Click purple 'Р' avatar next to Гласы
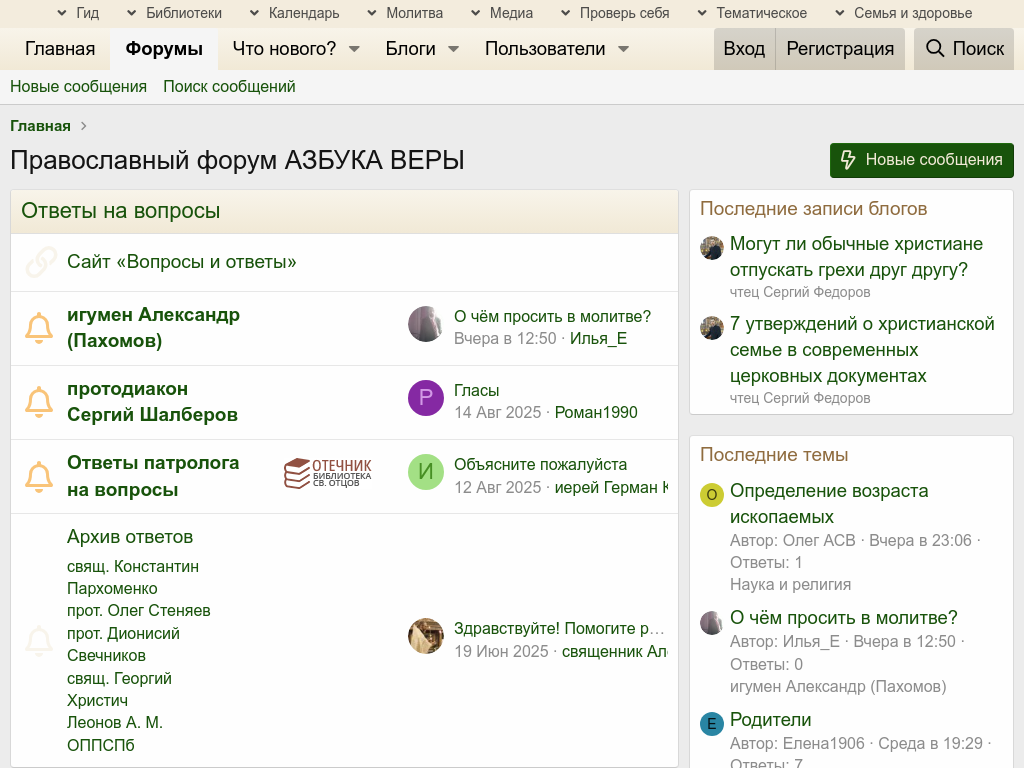1024x768 pixels. point(425,398)
